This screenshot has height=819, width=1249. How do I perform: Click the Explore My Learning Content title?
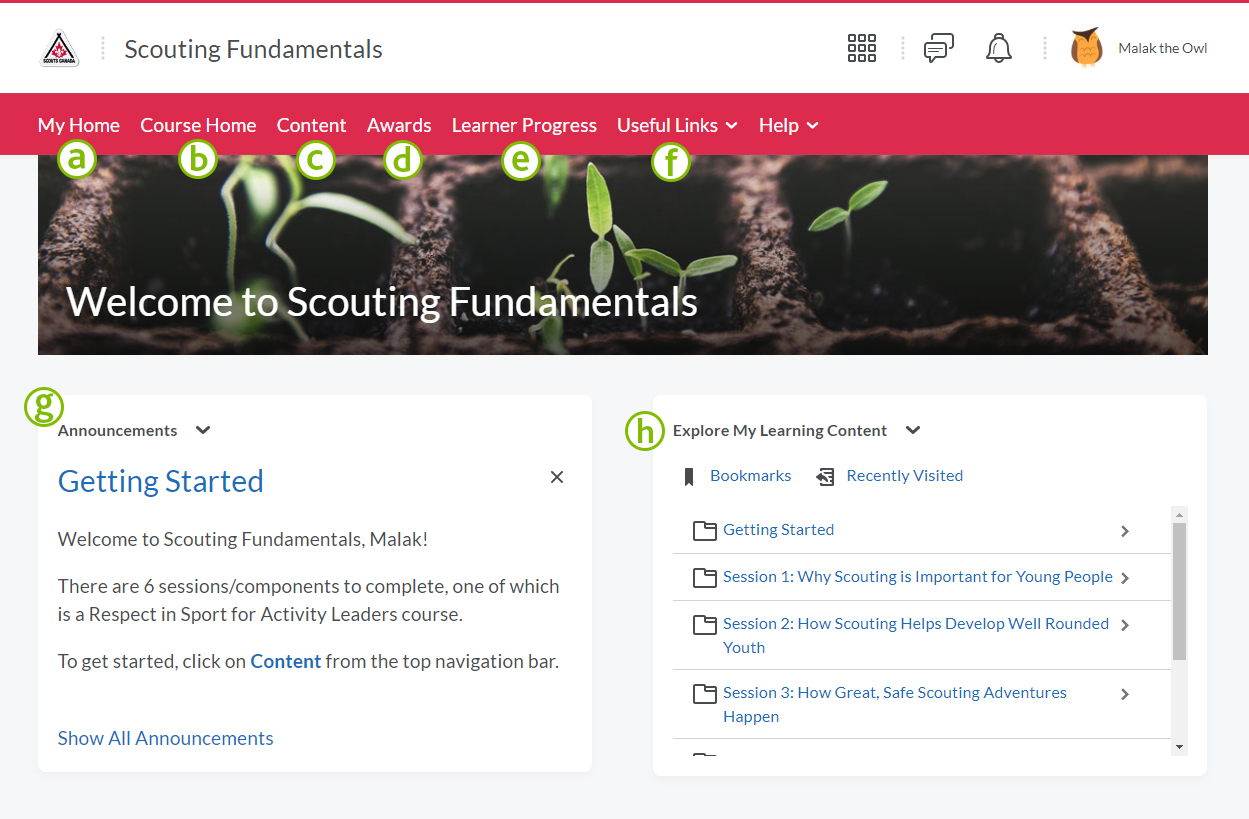[x=780, y=430]
